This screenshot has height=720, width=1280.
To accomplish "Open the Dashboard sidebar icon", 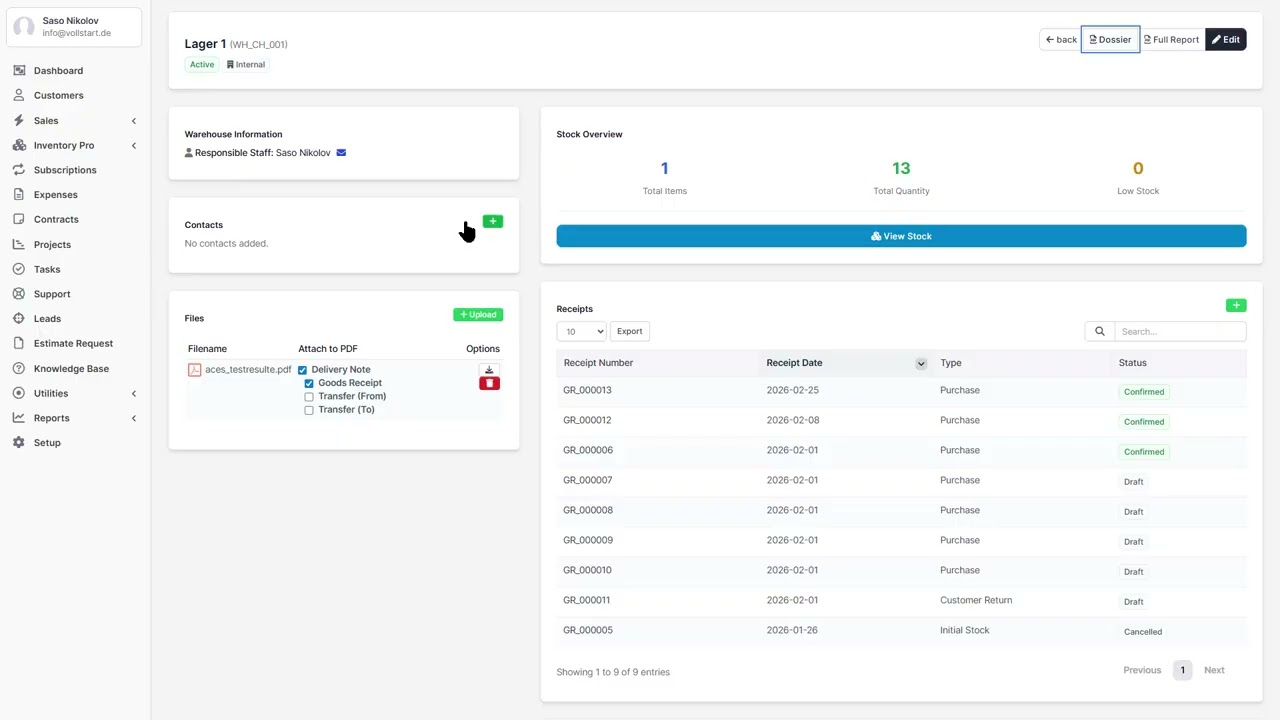I will click(x=19, y=71).
